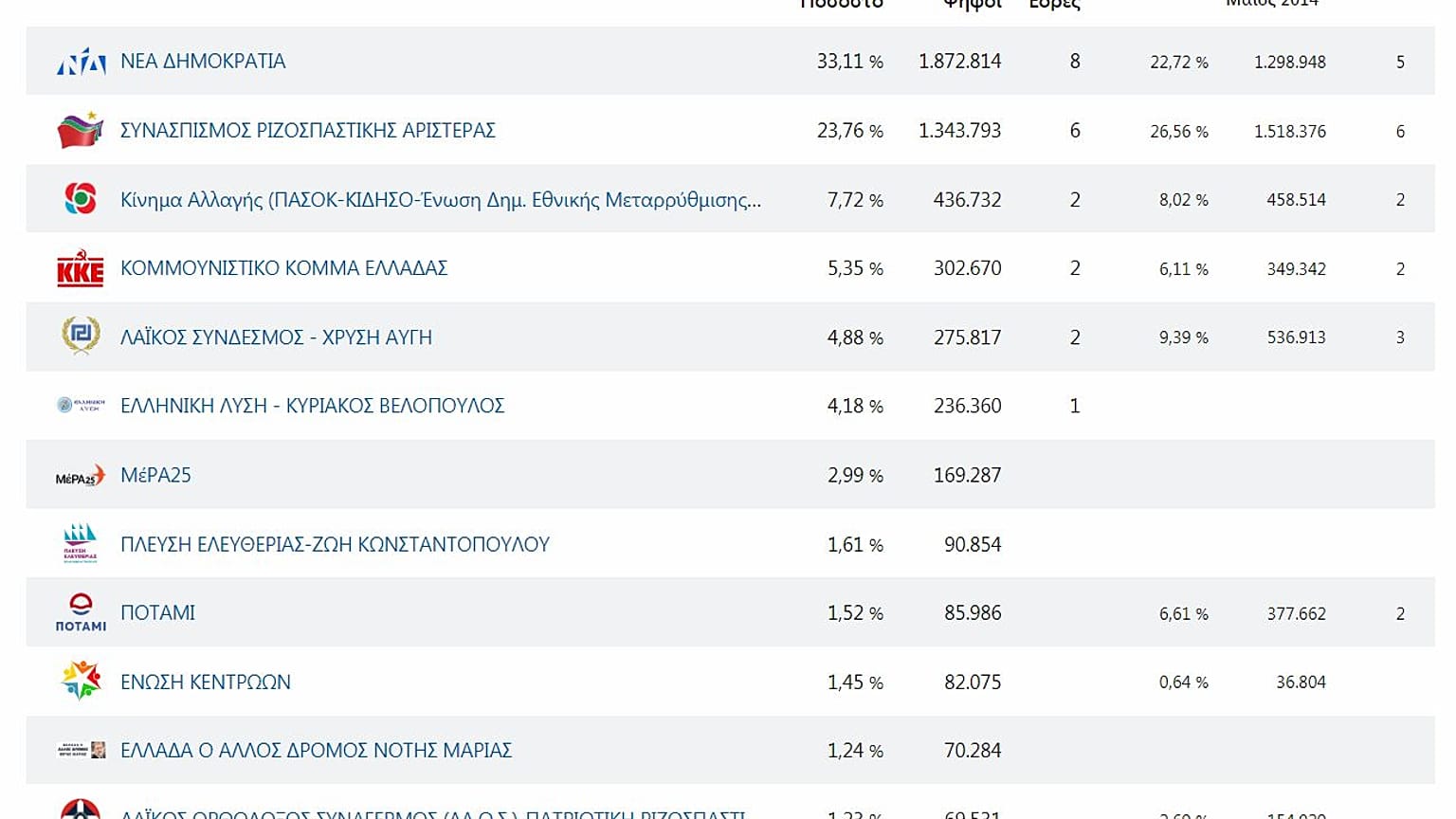Select percentage 1,45 % for Enosi Kentroon

point(855,682)
